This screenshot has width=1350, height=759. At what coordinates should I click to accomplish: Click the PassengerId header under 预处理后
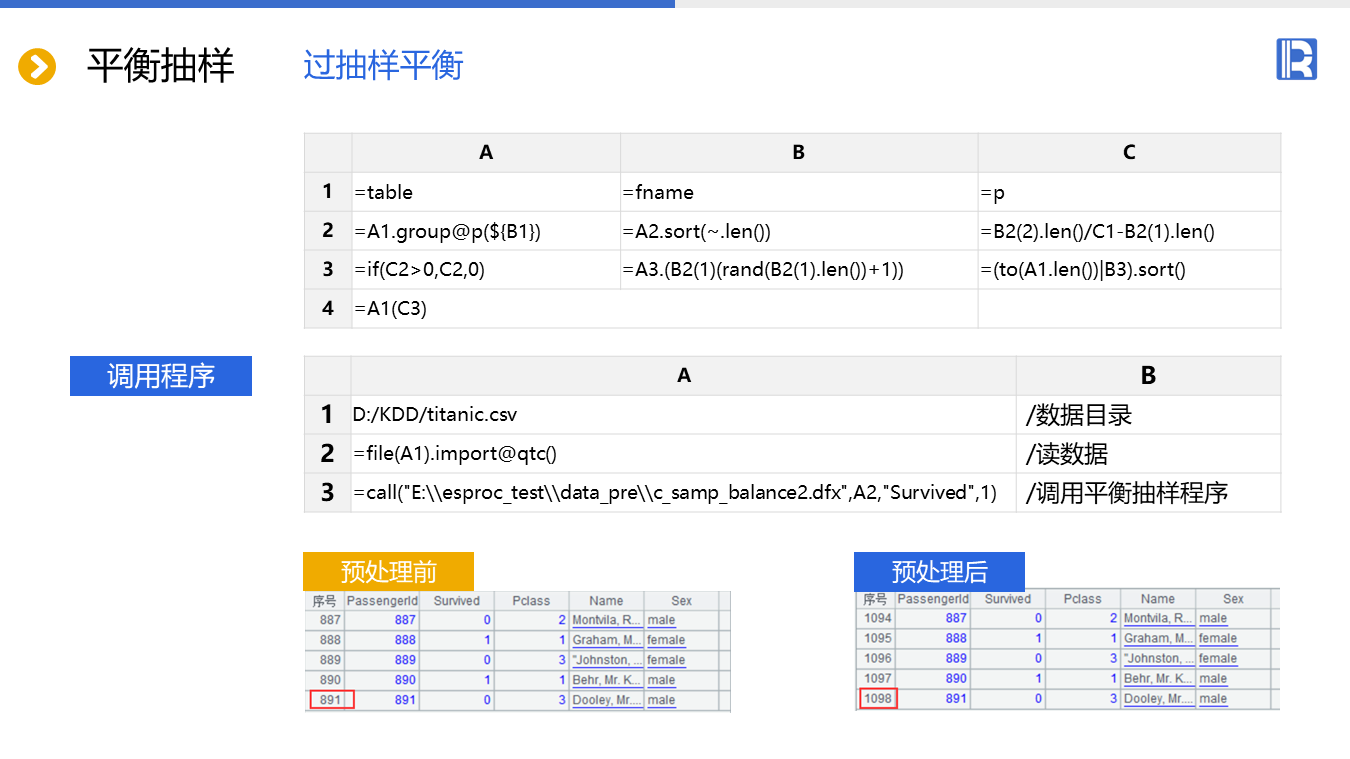pos(933,599)
